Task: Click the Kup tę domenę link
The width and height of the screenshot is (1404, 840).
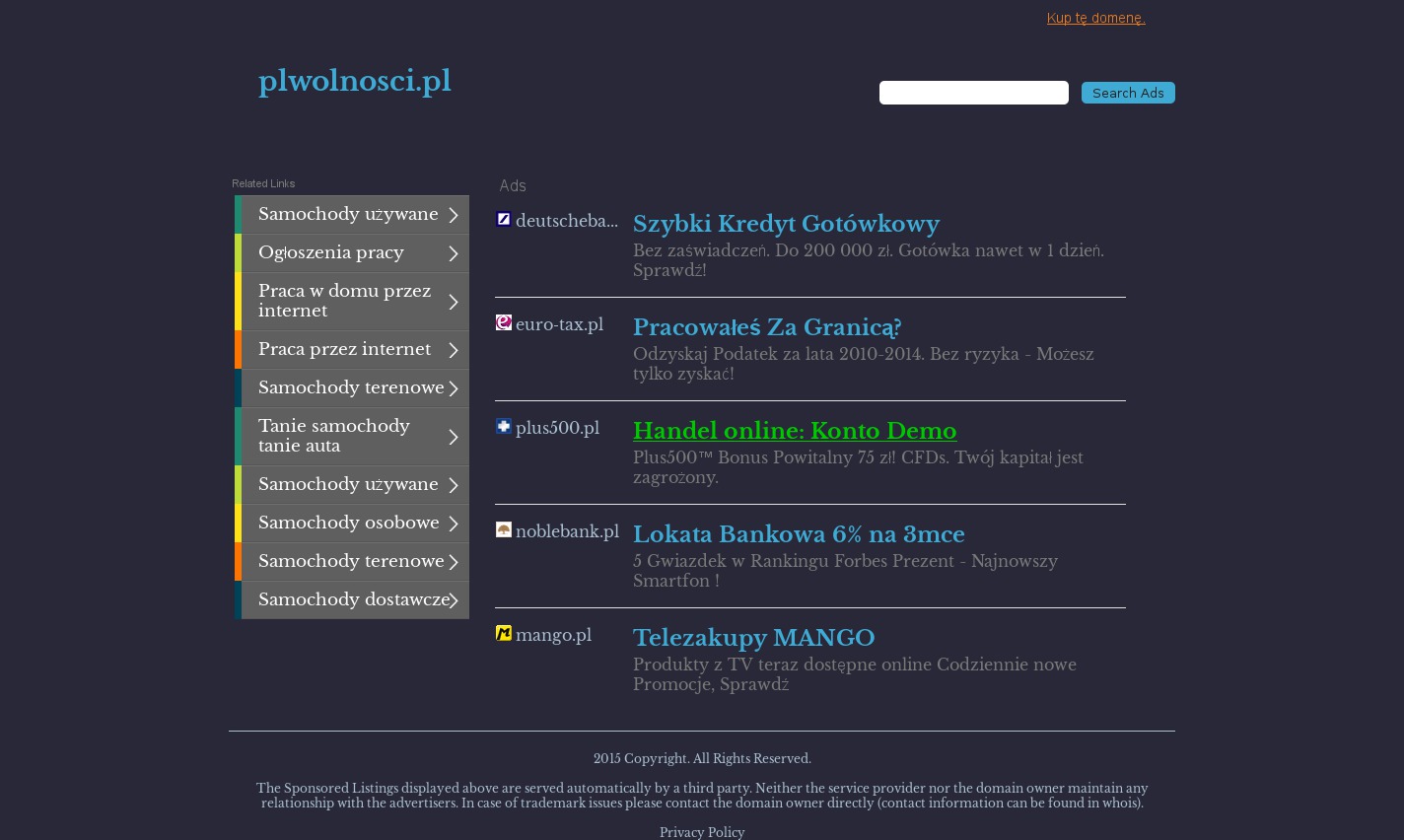Action: [x=1095, y=18]
